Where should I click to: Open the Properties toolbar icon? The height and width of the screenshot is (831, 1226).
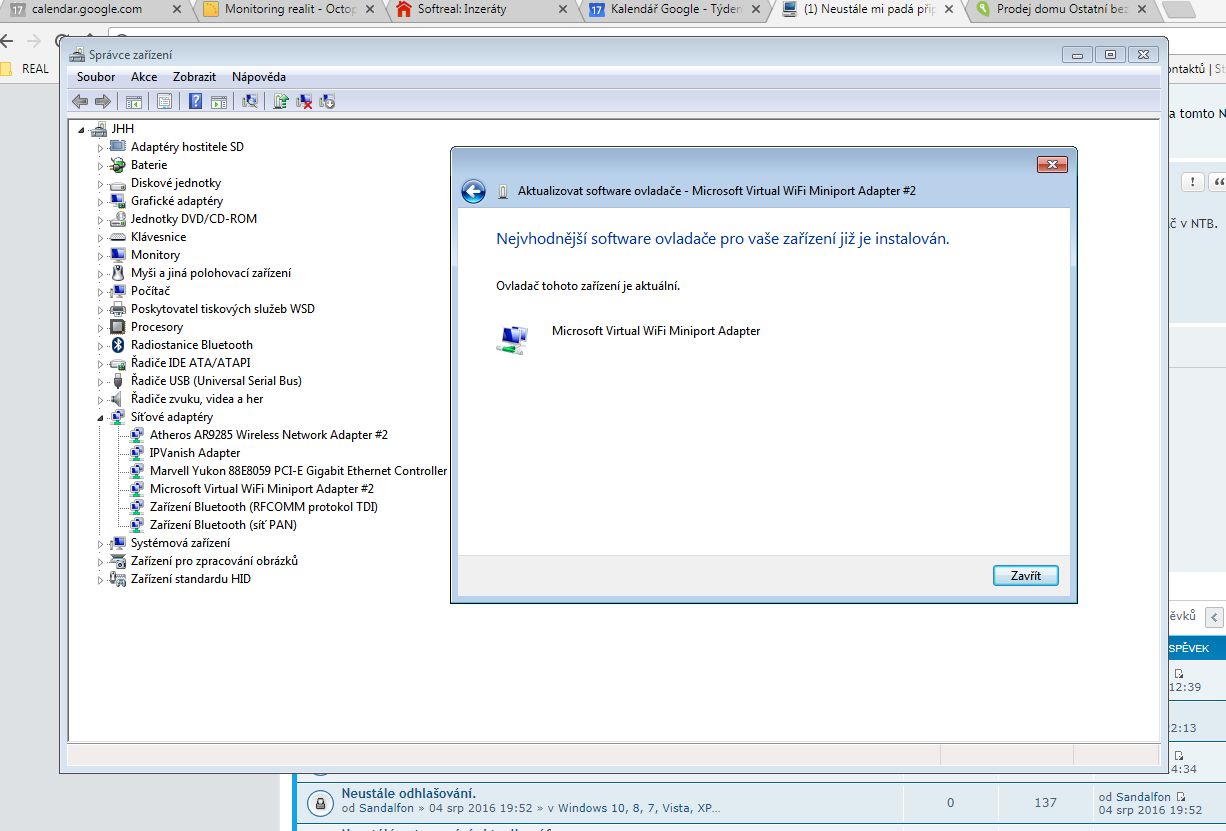(x=164, y=101)
